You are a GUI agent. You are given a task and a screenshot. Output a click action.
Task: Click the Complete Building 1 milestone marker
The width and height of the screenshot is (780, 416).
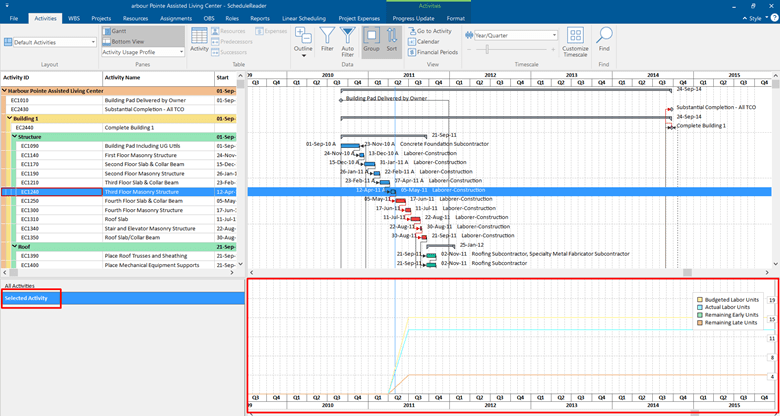[671, 128]
